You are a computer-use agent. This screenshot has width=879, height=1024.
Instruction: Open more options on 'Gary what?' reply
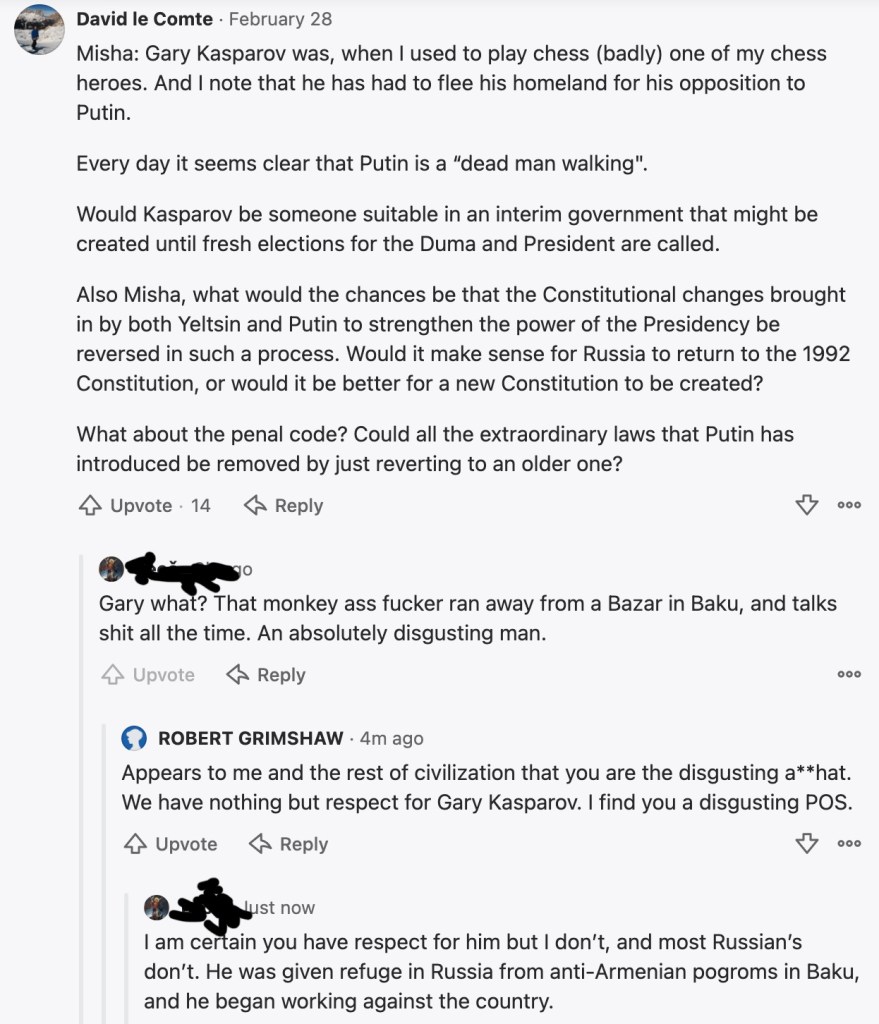coord(849,676)
